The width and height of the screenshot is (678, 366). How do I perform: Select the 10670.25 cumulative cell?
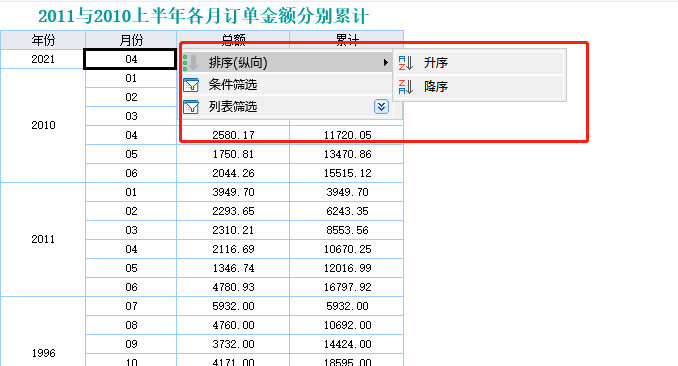[347, 249]
